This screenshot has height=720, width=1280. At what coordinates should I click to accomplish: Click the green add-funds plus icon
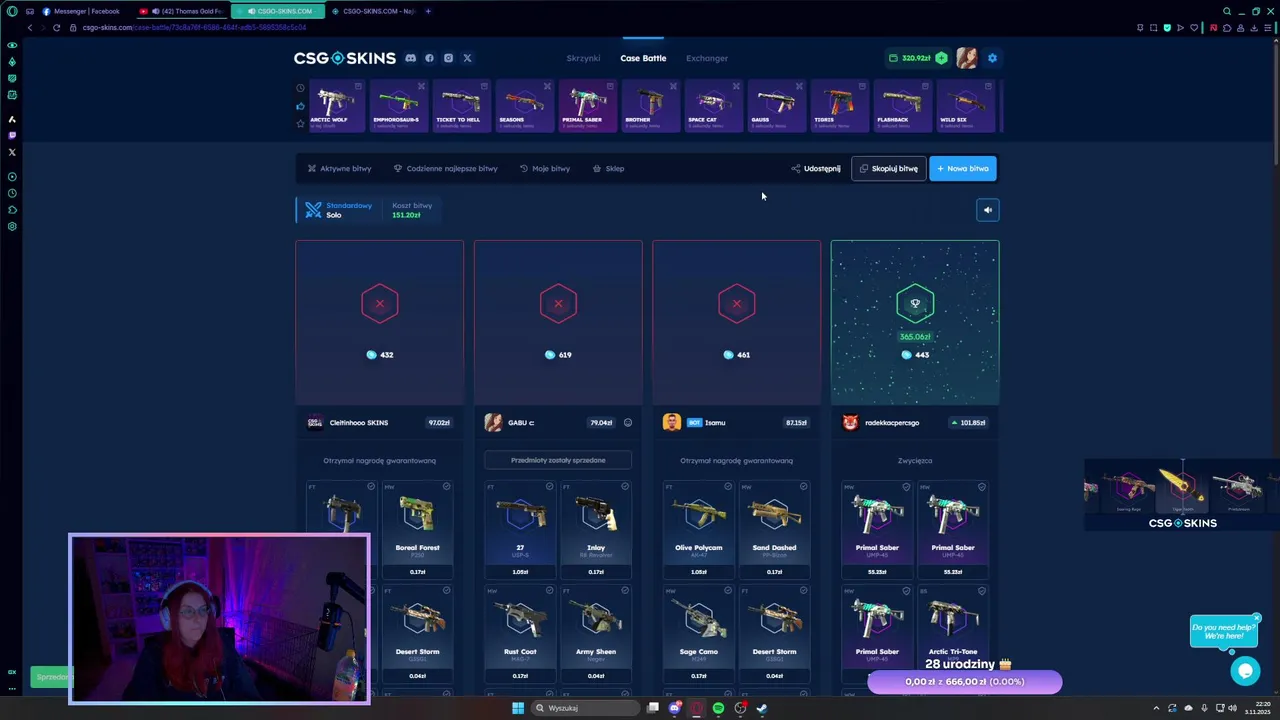click(x=941, y=58)
